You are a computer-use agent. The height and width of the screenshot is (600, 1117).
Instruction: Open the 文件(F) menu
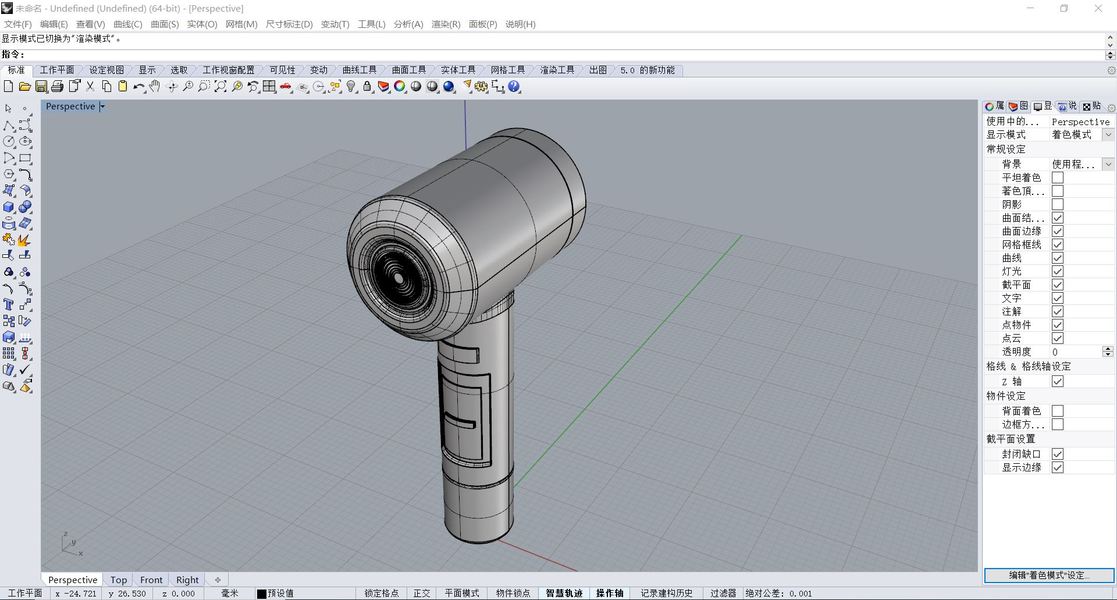tap(18, 24)
